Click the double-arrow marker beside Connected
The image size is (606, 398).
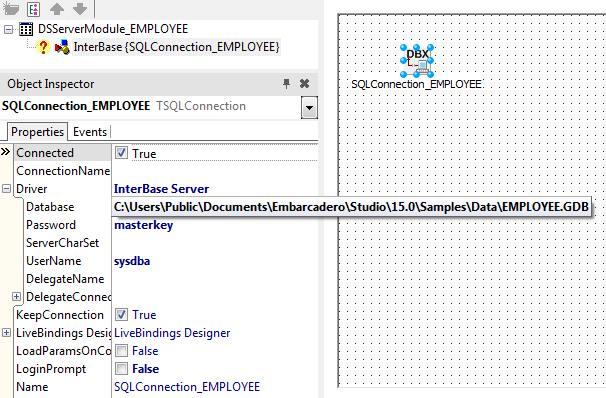pos(5,151)
